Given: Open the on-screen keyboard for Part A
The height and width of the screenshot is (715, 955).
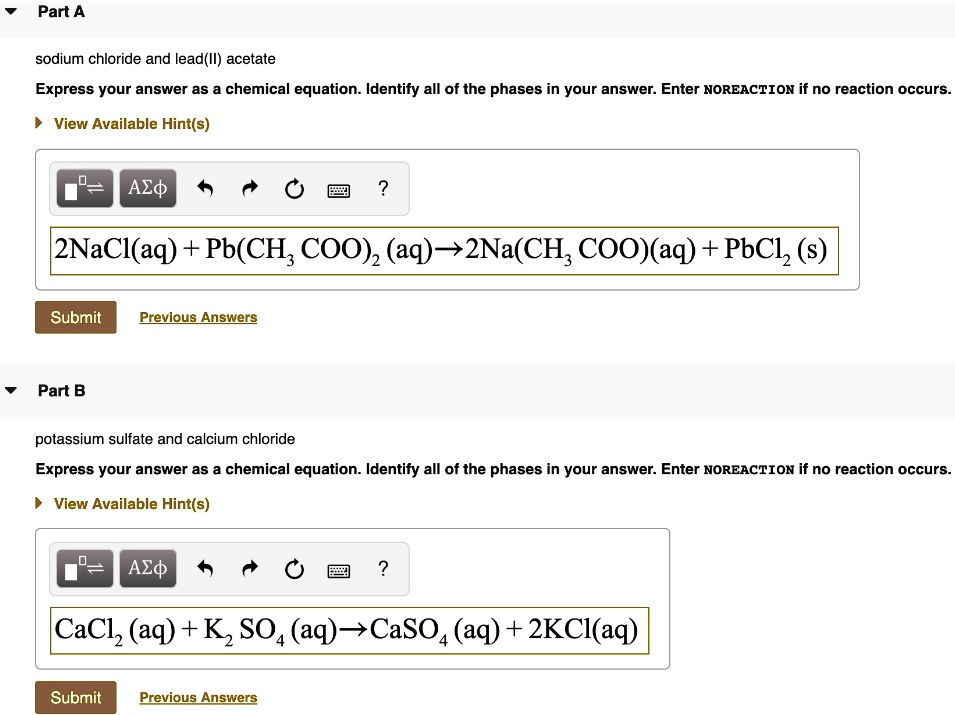Looking at the screenshot, I should (338, 189).
